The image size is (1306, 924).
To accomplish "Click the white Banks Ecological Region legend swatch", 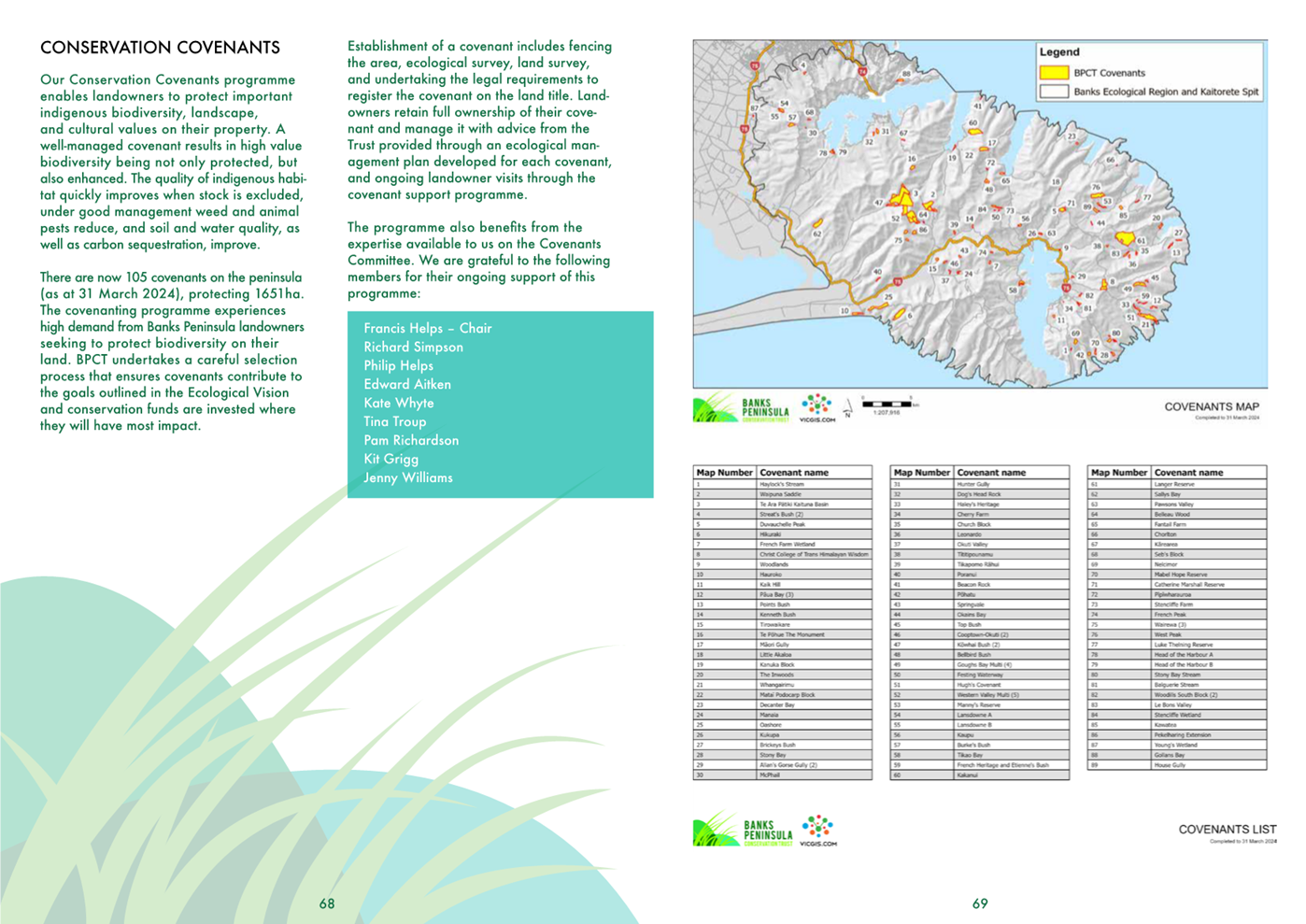I will (x=1054, y=92).
